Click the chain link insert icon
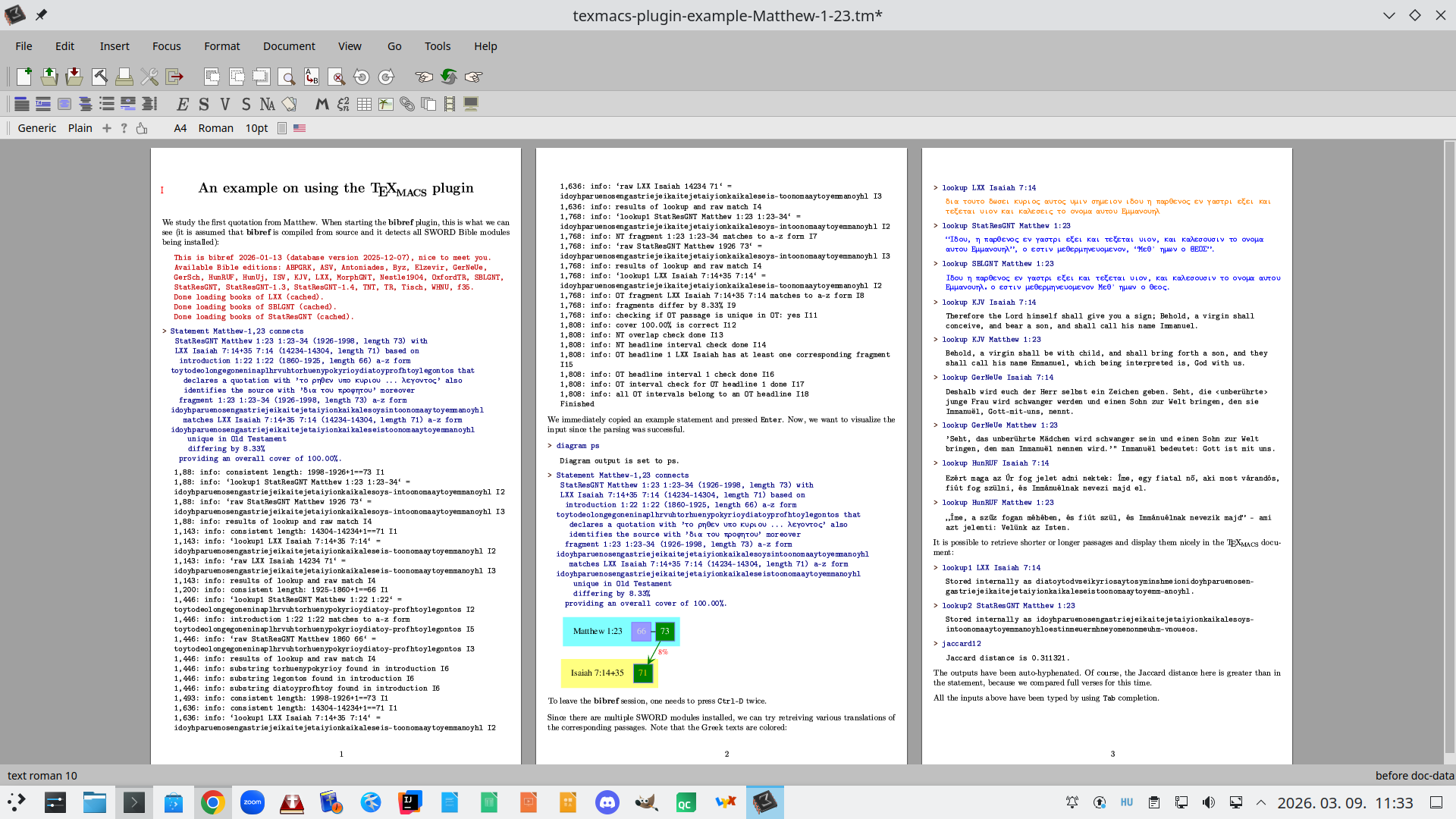Image resolution: width=1456 pixels, height=819 pixels. coord(407,104)
